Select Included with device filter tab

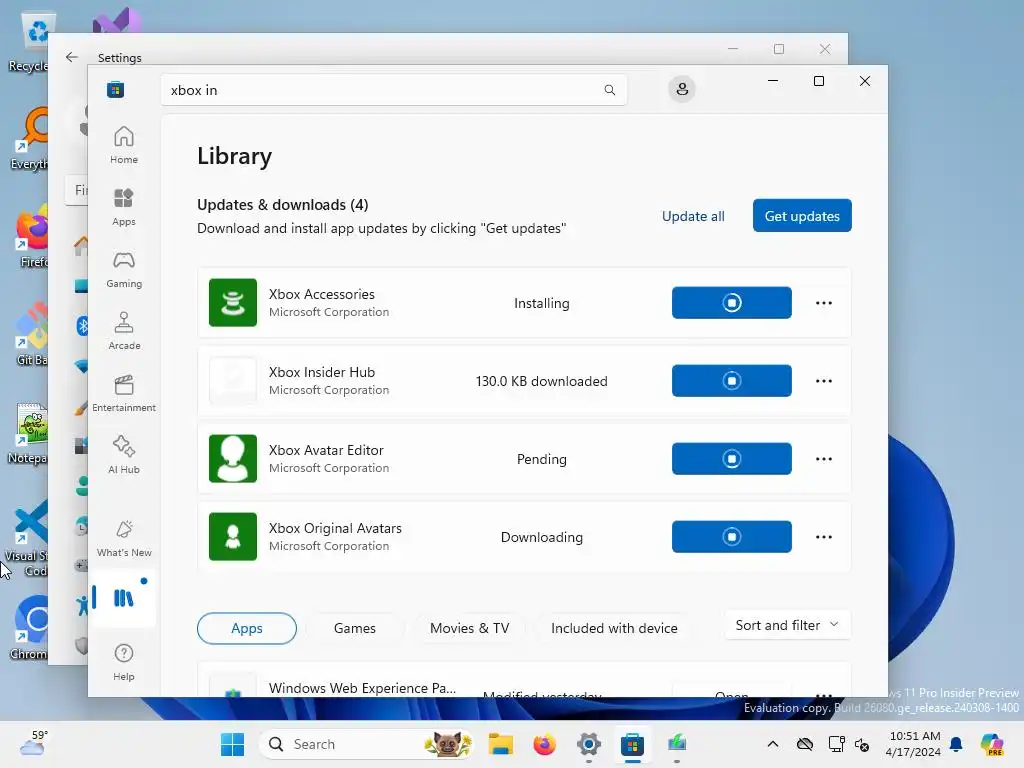pyautogui.click(x=614, y=628)
